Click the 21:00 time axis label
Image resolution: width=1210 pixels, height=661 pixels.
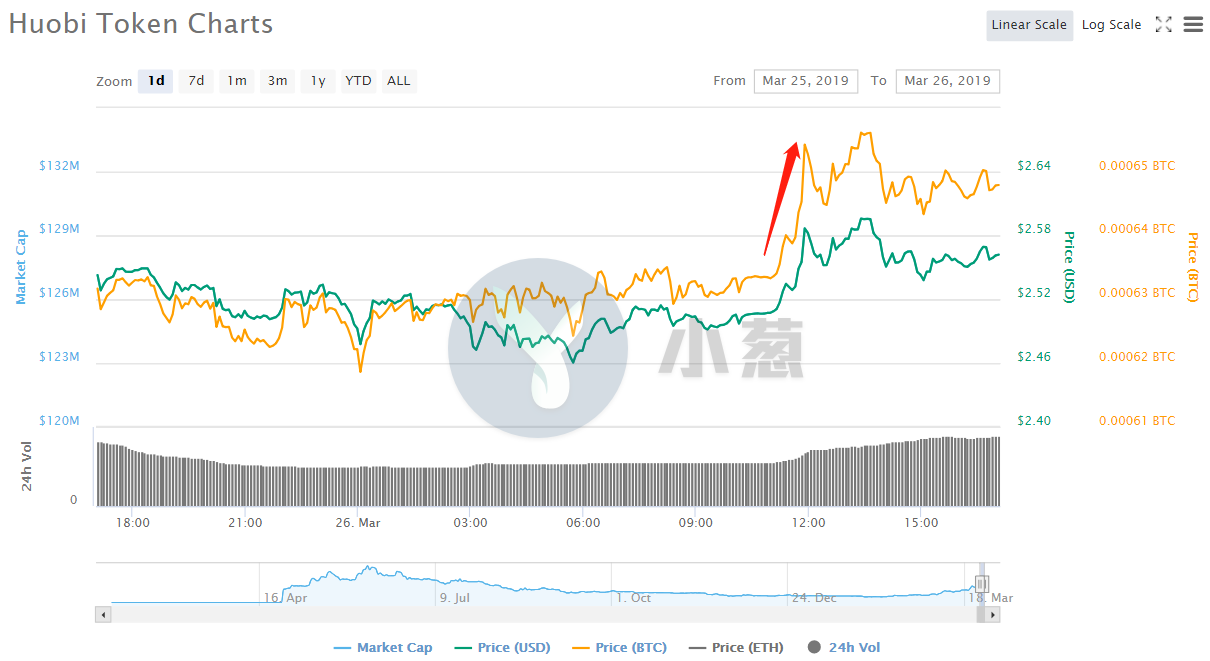245,523
